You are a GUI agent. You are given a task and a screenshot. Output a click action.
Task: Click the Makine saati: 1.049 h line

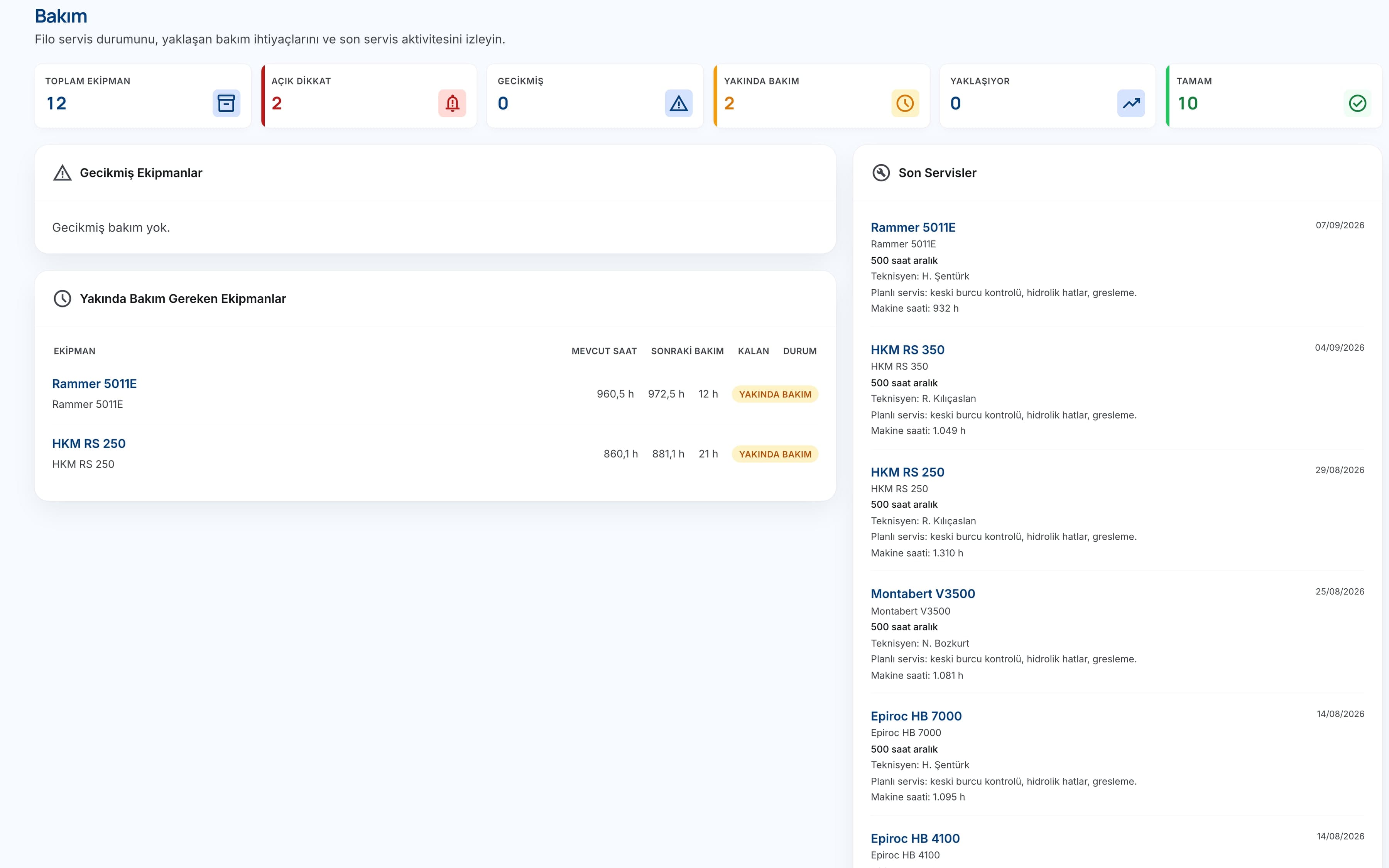point(918,431)
